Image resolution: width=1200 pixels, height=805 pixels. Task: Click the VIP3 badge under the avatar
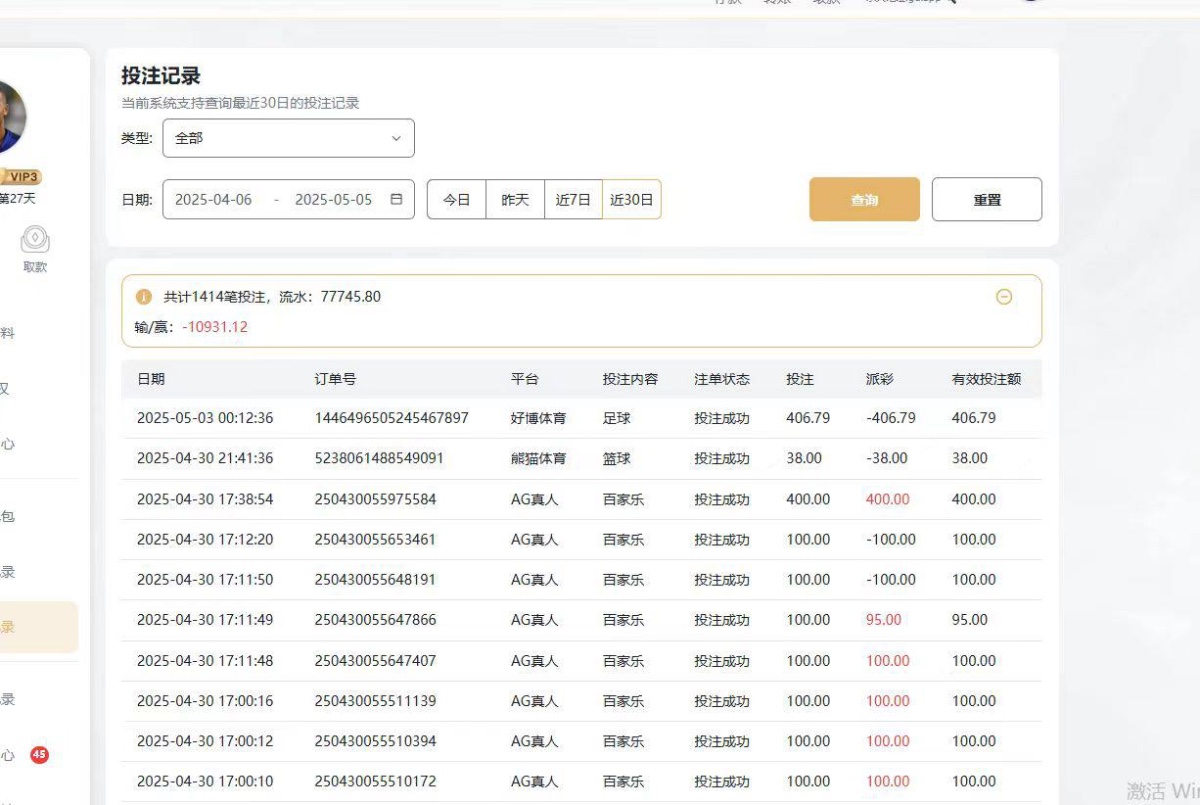(x=22, y=176)
